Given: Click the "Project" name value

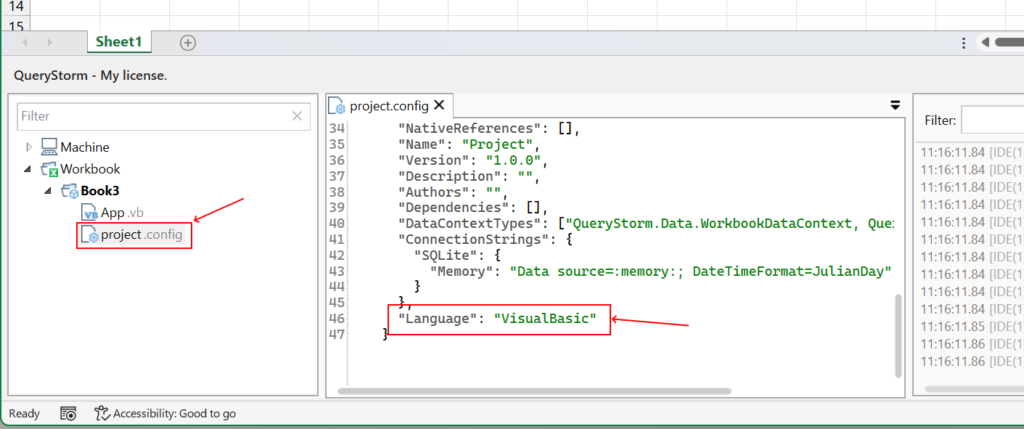Looking at the screenshot, I should (x=498, y=144).
